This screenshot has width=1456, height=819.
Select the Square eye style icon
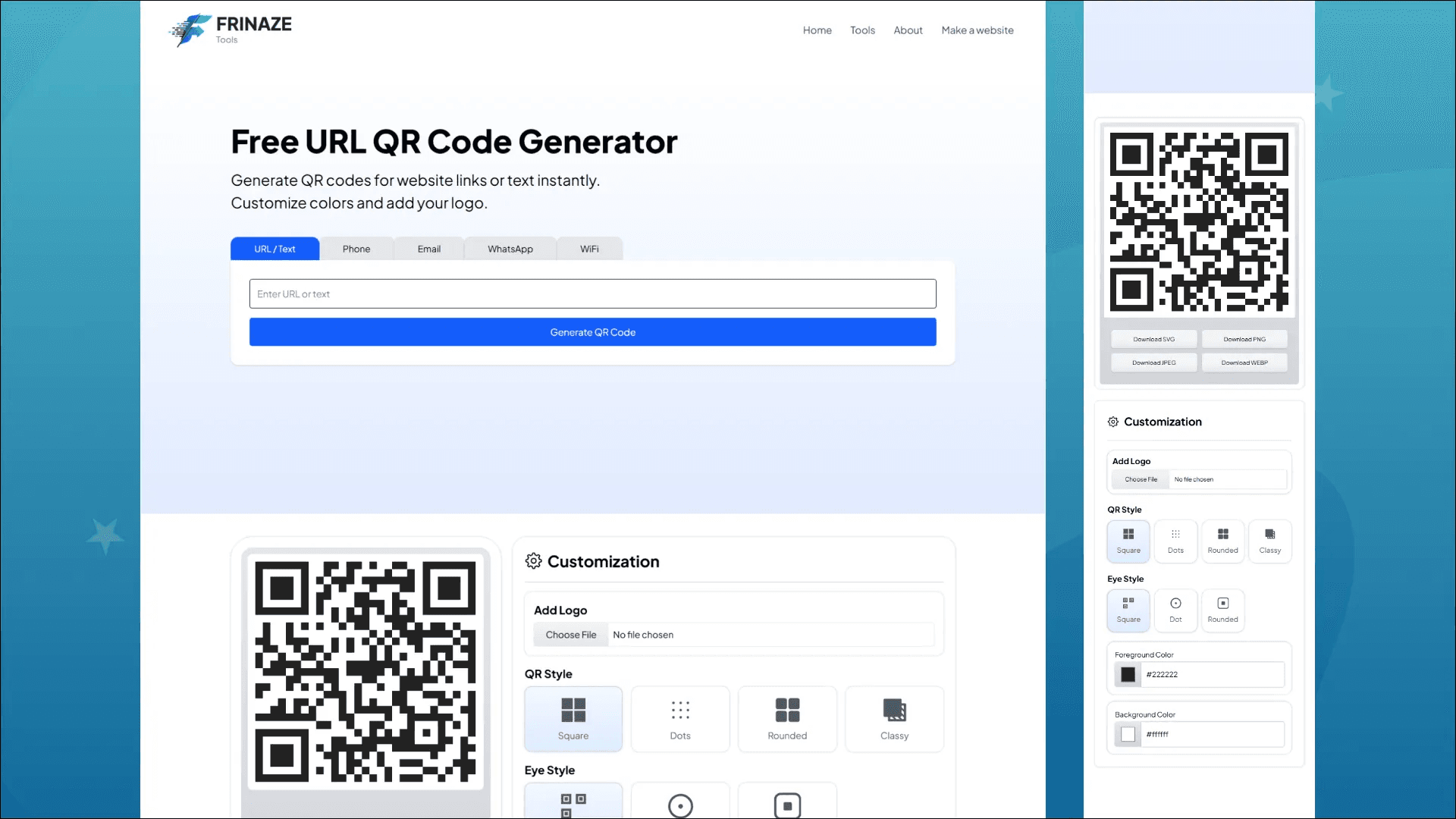click(x=573, y=804)
